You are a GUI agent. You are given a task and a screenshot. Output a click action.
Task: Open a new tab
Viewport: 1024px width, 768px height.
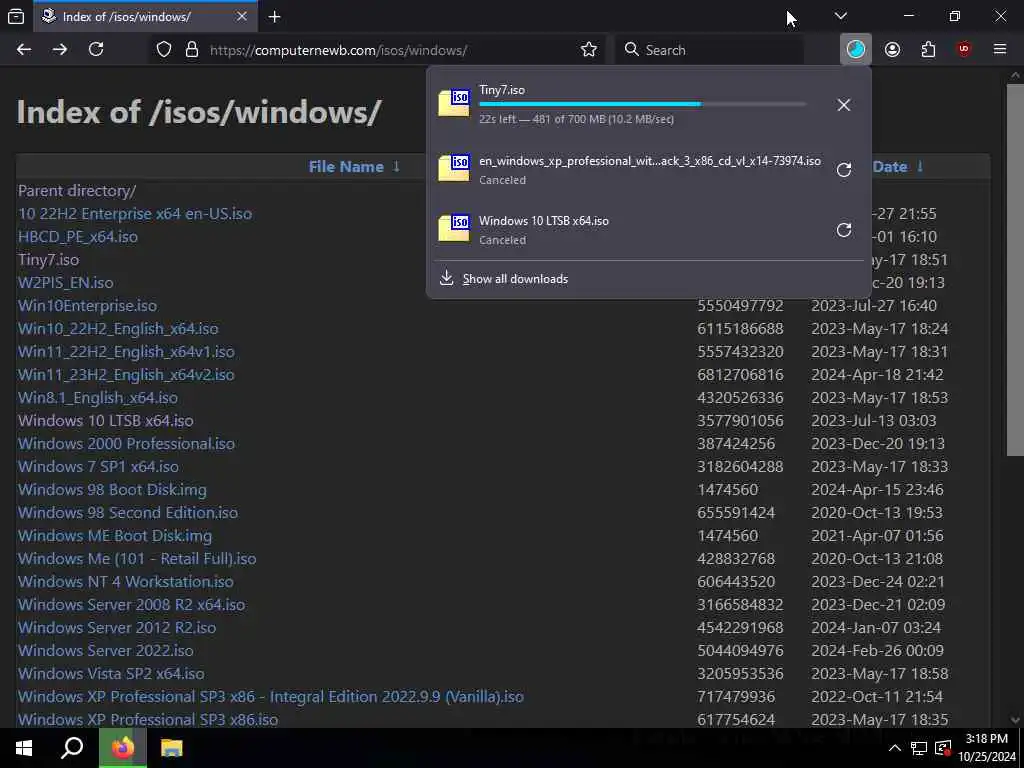coord(274,17)
